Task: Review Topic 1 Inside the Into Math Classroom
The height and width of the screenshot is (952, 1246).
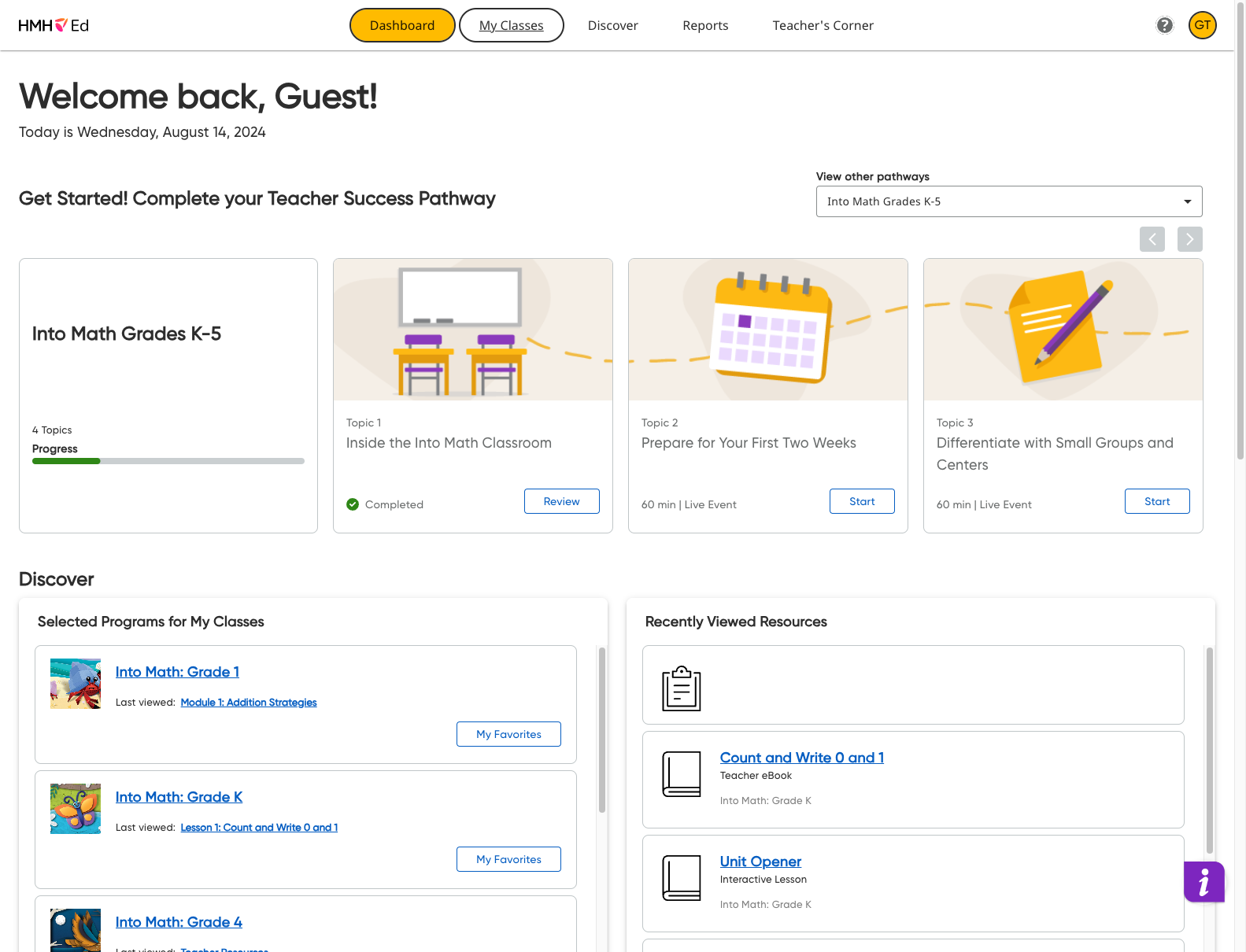Action: click(562, 501)
